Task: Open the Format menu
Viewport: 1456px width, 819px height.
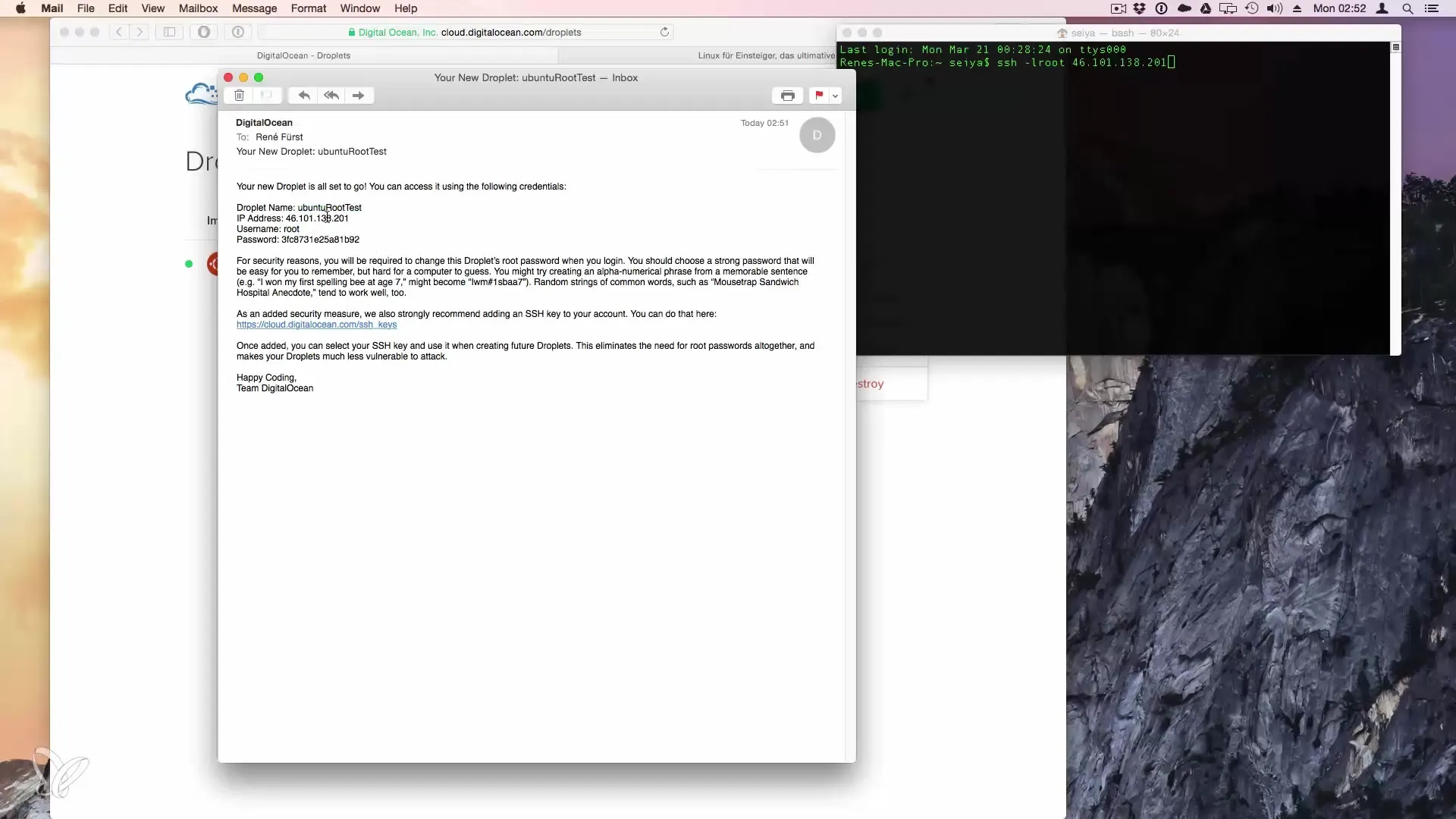Action: (x=309, y=8)
